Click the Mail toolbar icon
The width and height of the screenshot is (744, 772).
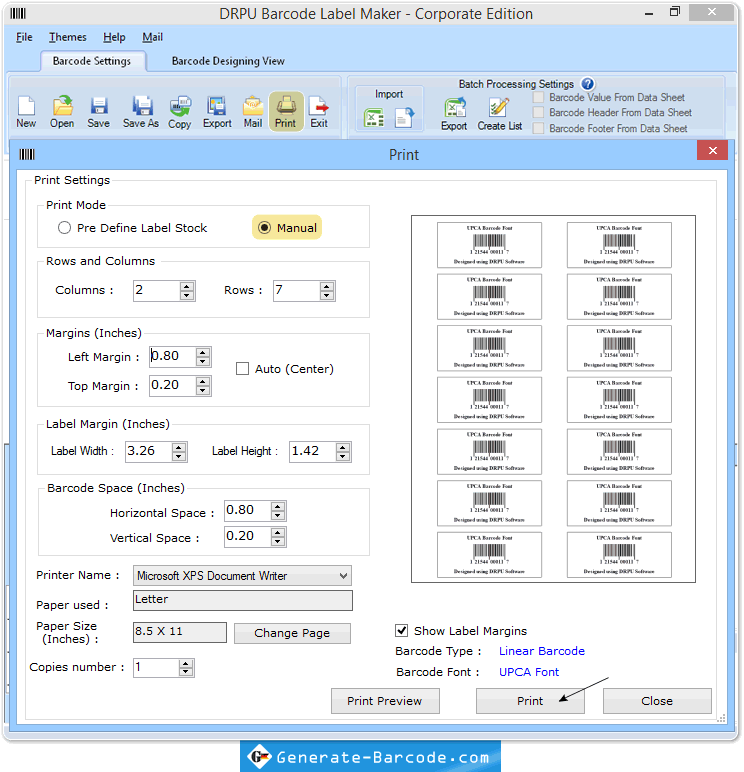[x=253, y=112]
